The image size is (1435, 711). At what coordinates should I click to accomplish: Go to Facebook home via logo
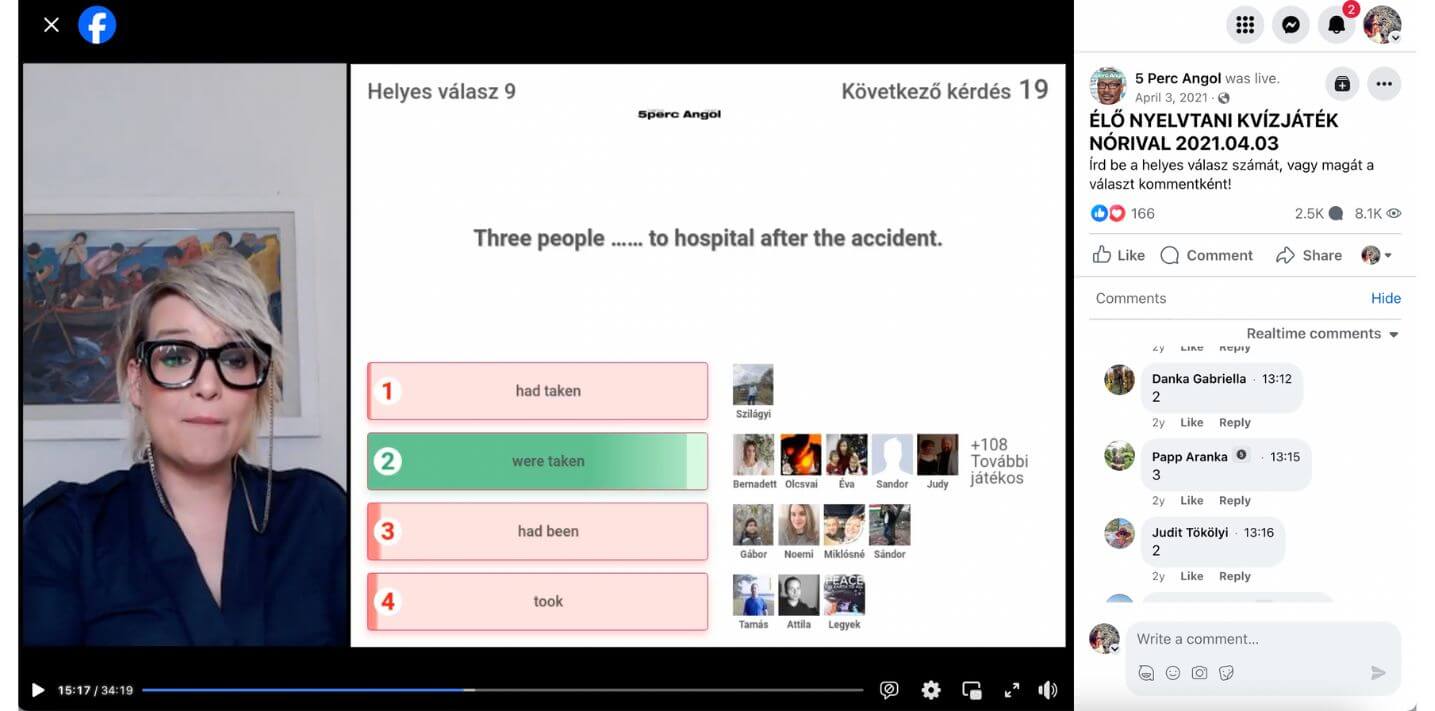click(97, 25)
